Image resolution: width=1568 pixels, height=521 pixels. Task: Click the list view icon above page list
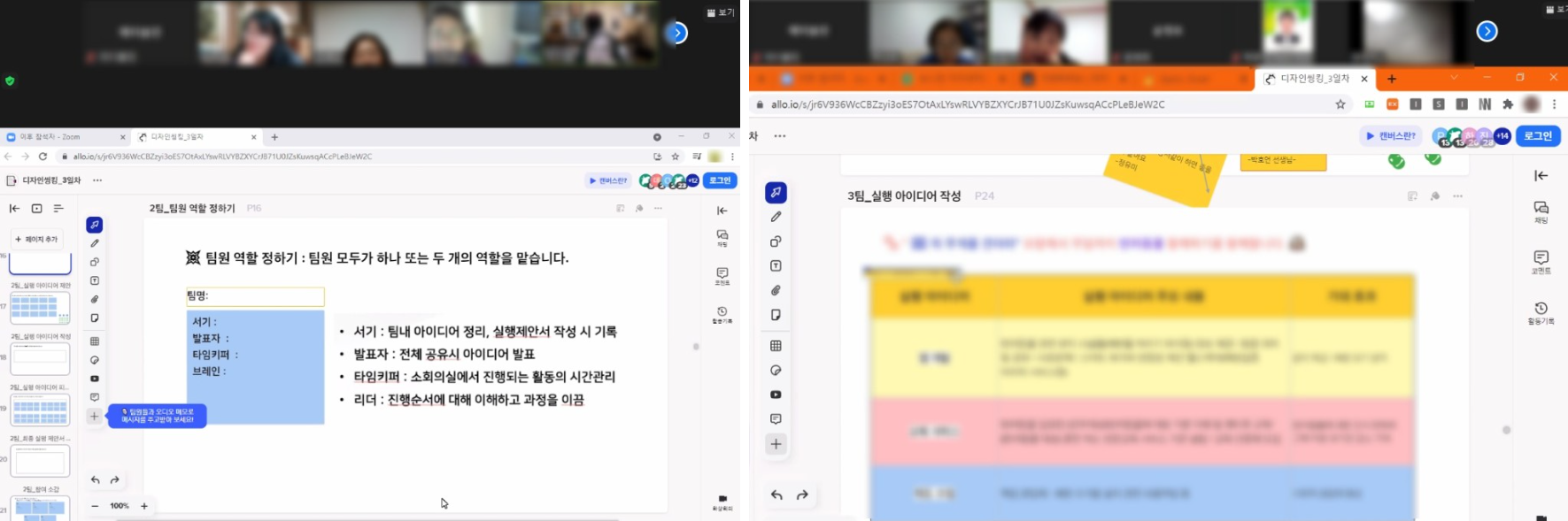coord(58,209)
